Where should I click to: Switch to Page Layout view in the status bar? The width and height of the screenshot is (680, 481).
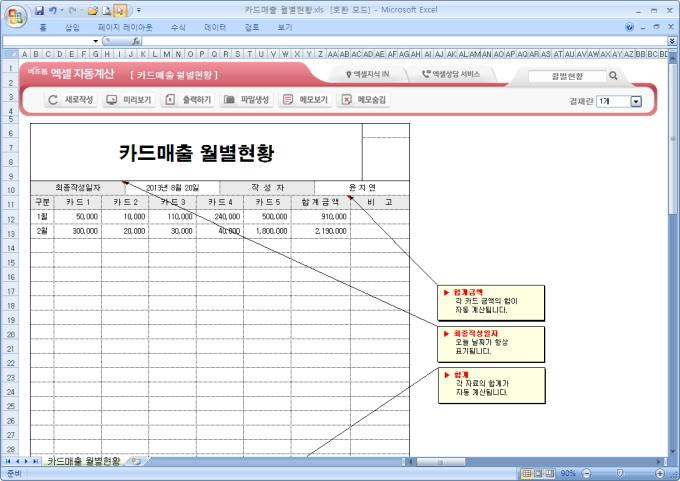pos(539,473)
